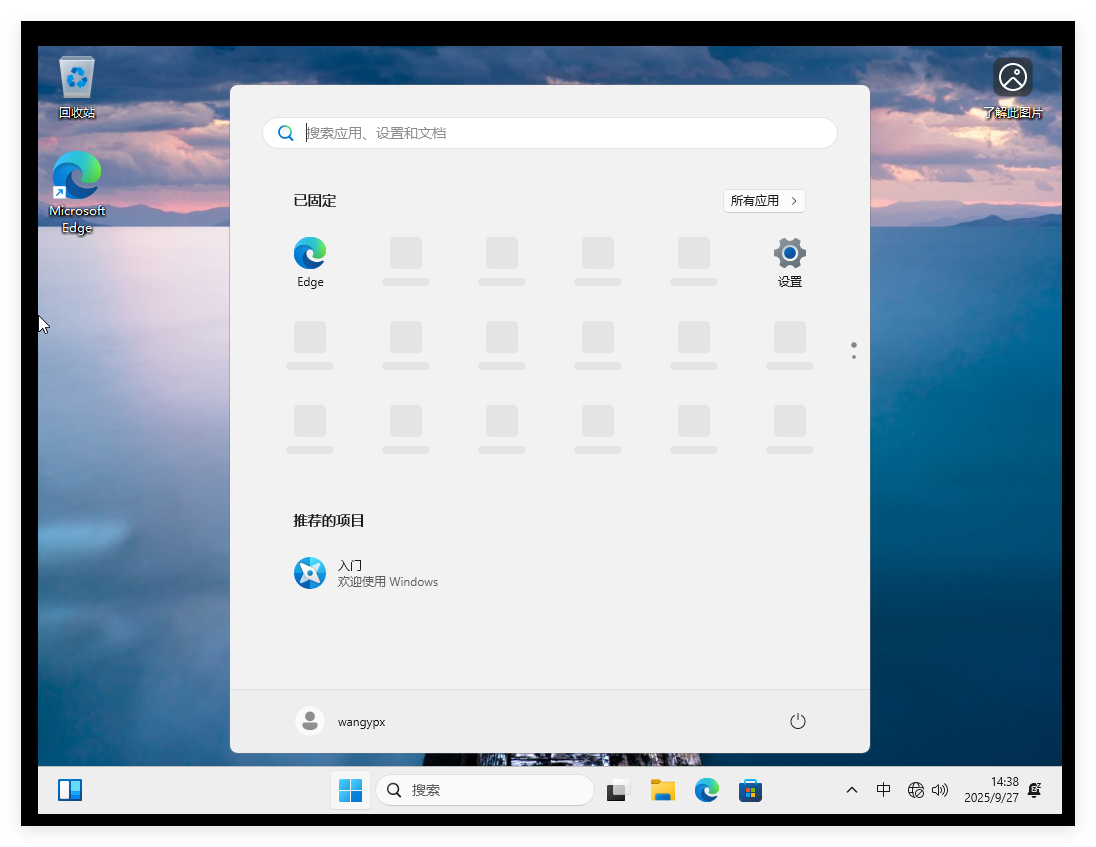Open the pinned Settings (设置) gear app
The width and height of the screenshot is (1096, 847).
tap(789, 262)
